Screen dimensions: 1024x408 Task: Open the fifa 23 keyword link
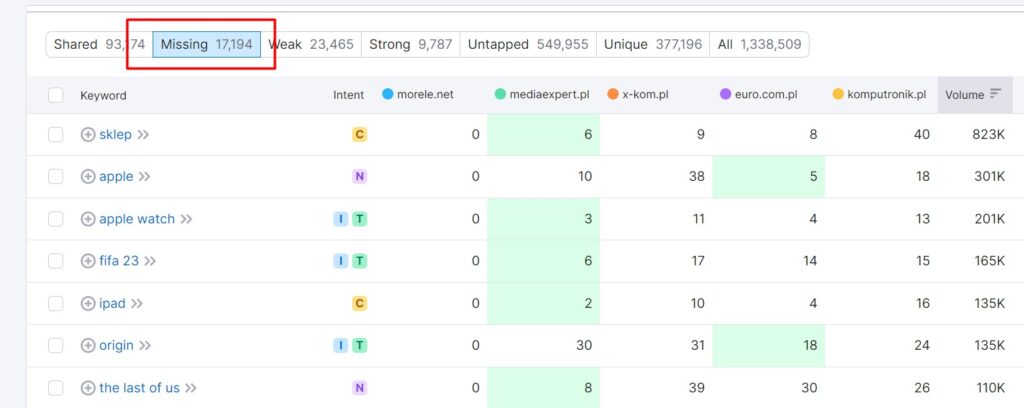point(119,261)
